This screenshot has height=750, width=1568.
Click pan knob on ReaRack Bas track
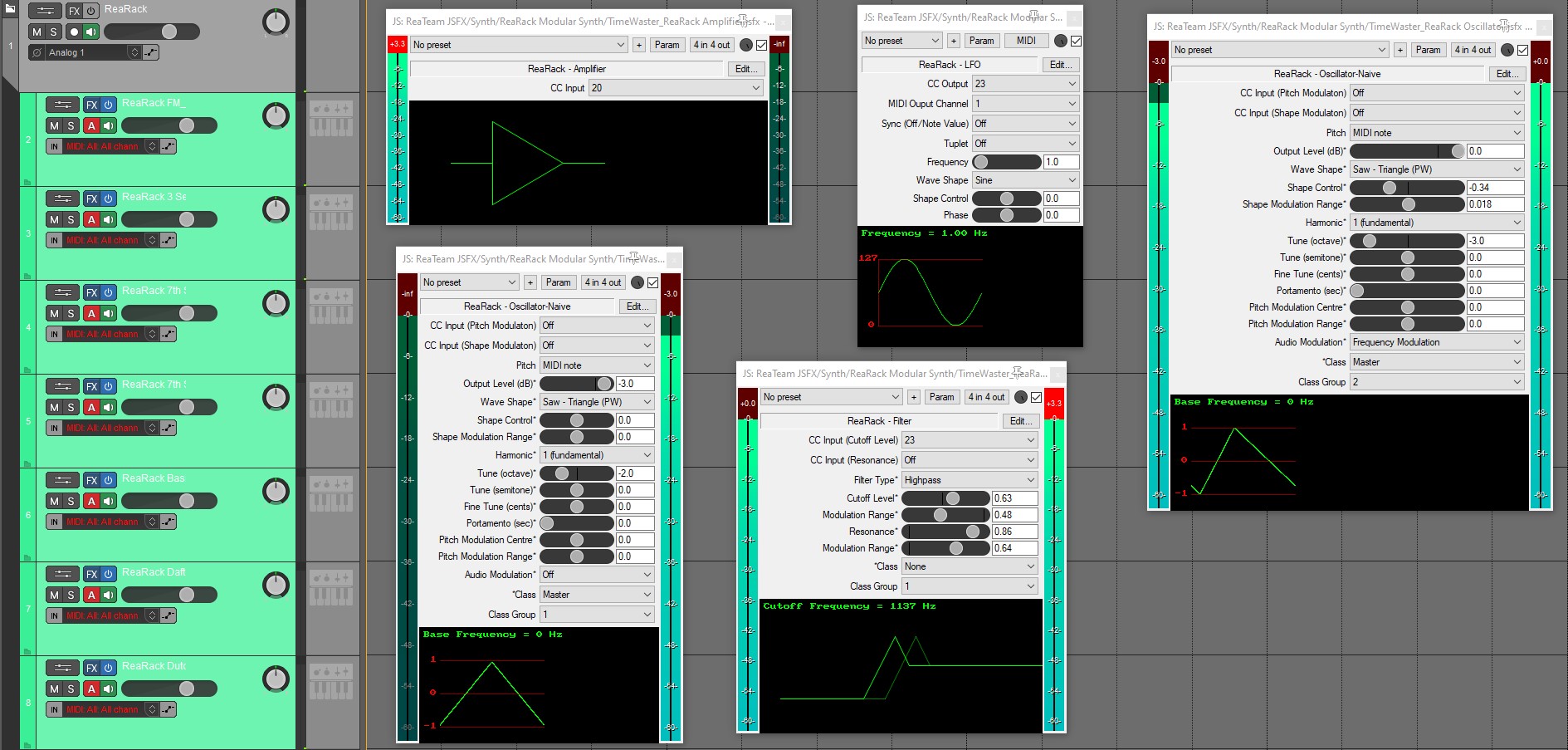(276, 492)
